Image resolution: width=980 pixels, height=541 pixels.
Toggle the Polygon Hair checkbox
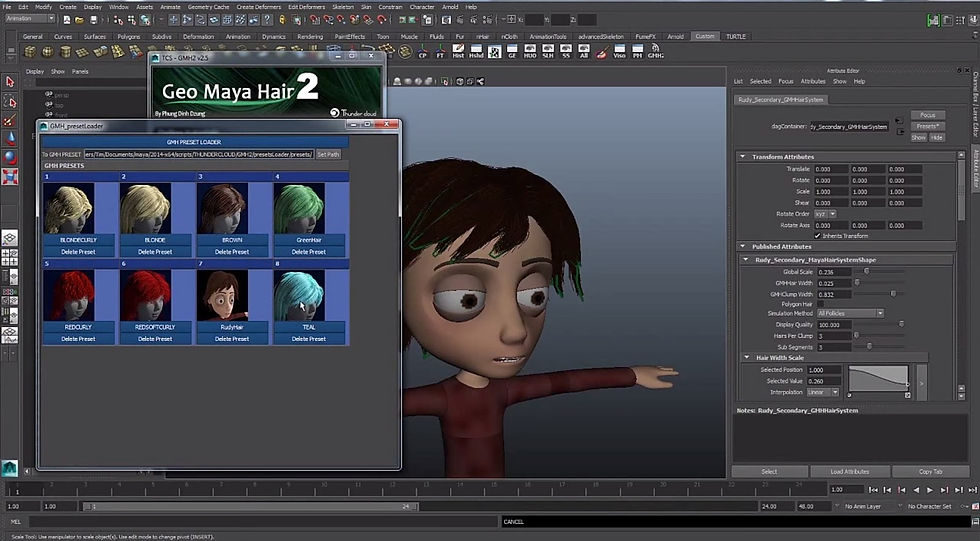[x=821, y=304]
